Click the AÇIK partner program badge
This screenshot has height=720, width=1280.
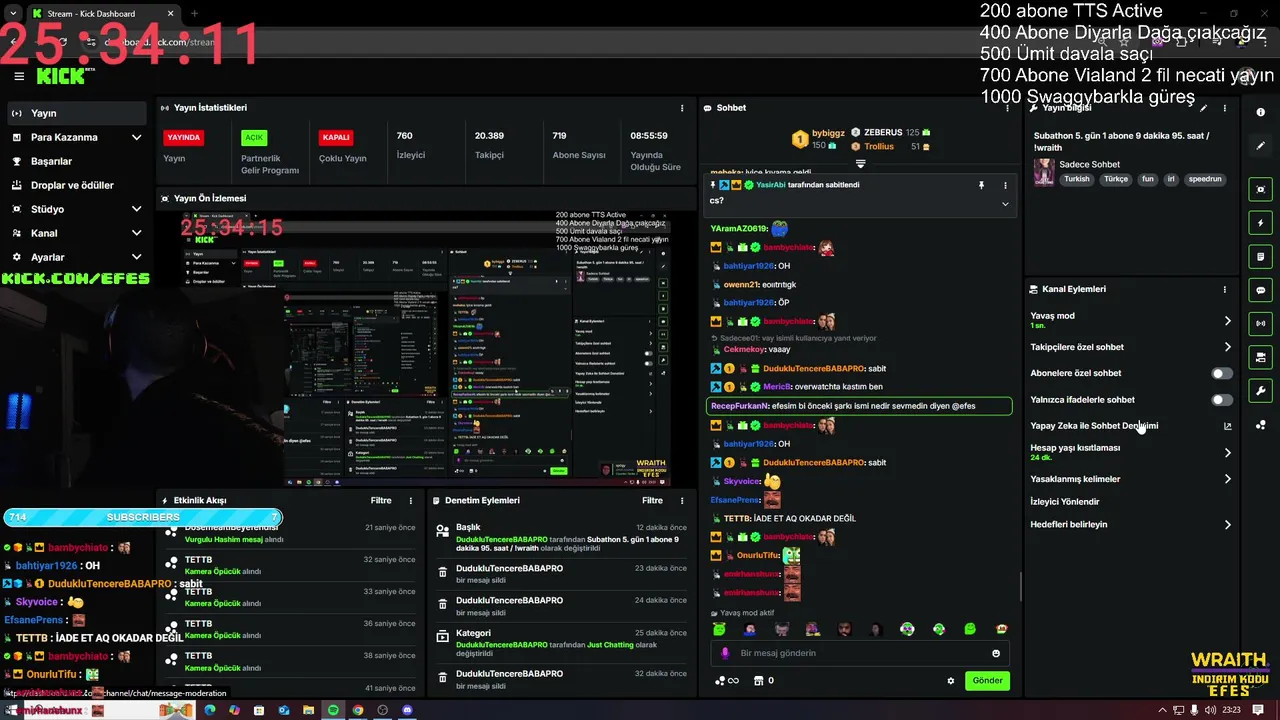point(255,137)
